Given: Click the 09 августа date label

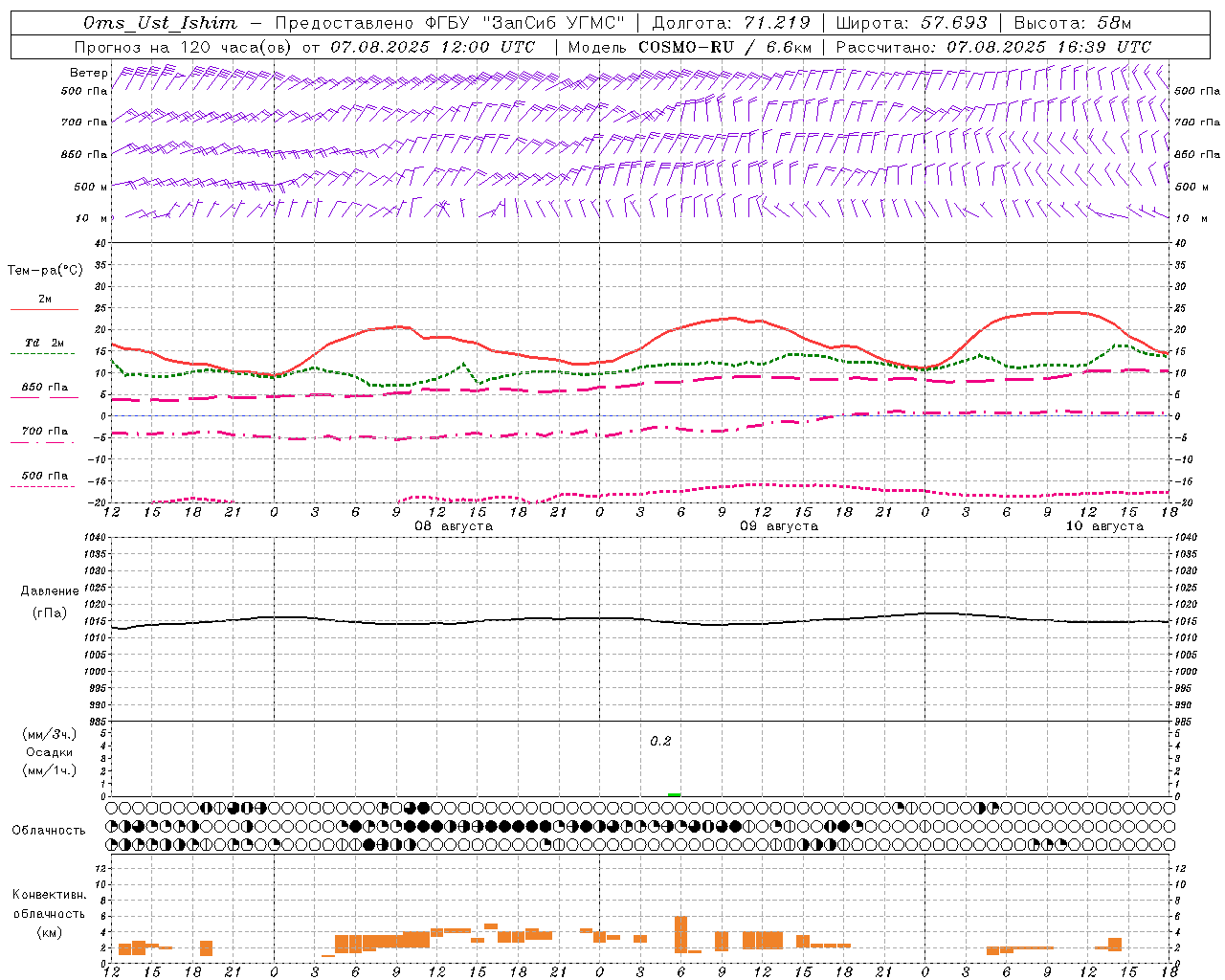Looking at the screenshot, I should (x=779, y=526).
